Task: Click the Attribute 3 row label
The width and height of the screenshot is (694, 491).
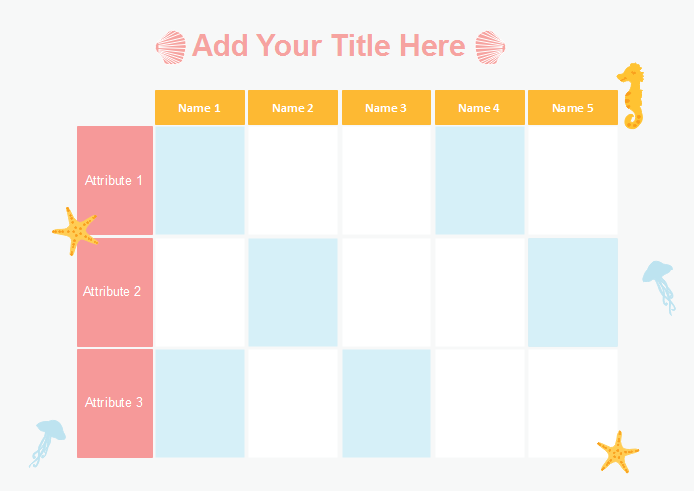Action: click(x=115, y=403)
